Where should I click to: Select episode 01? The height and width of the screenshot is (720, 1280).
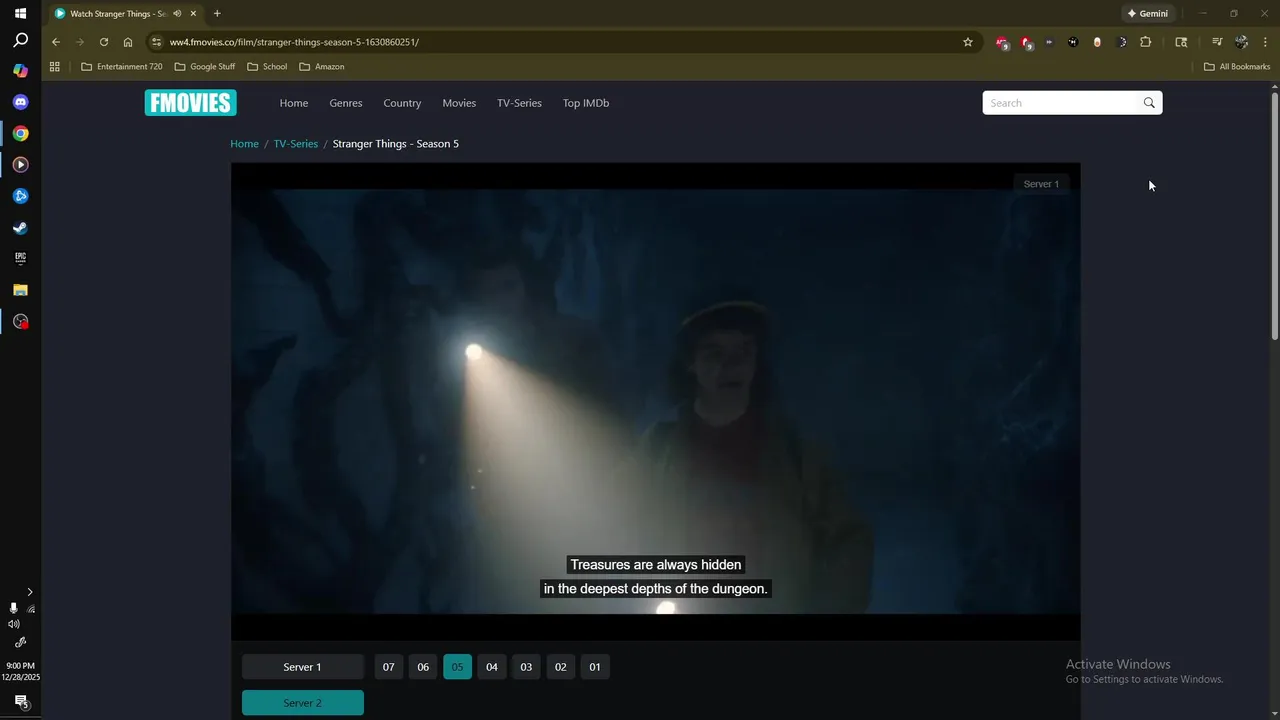pos(595,667)
